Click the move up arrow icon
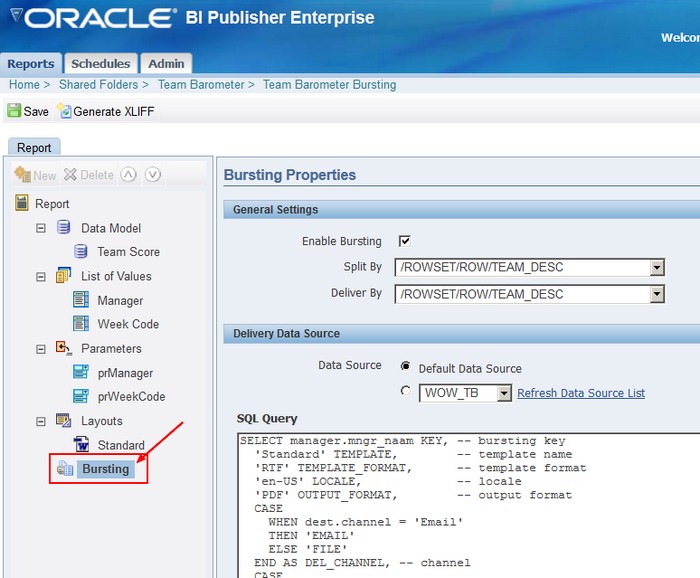Screen dimensions: 700x578 [x=128, y=174]
